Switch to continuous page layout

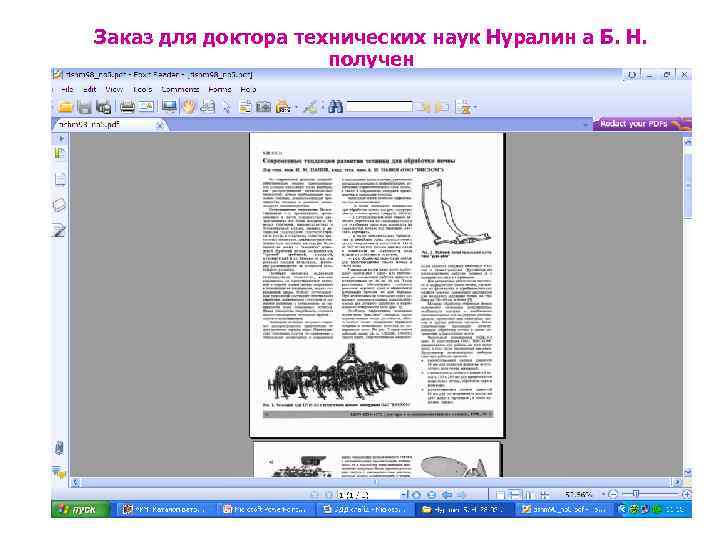(515, 495)
